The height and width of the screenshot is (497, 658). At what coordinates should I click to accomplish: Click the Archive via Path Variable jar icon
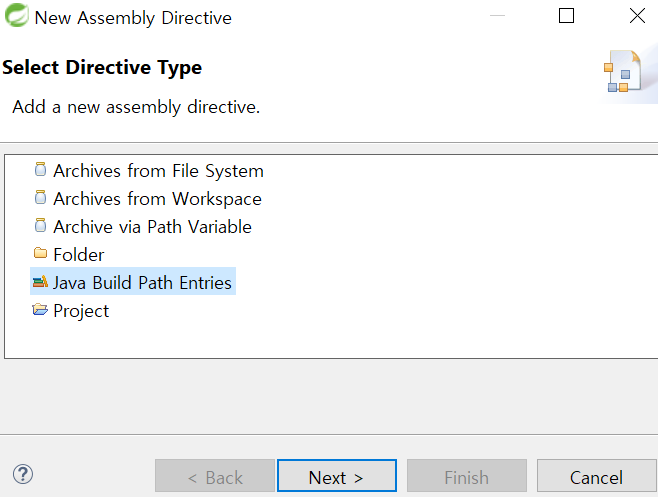click(40, 225)
